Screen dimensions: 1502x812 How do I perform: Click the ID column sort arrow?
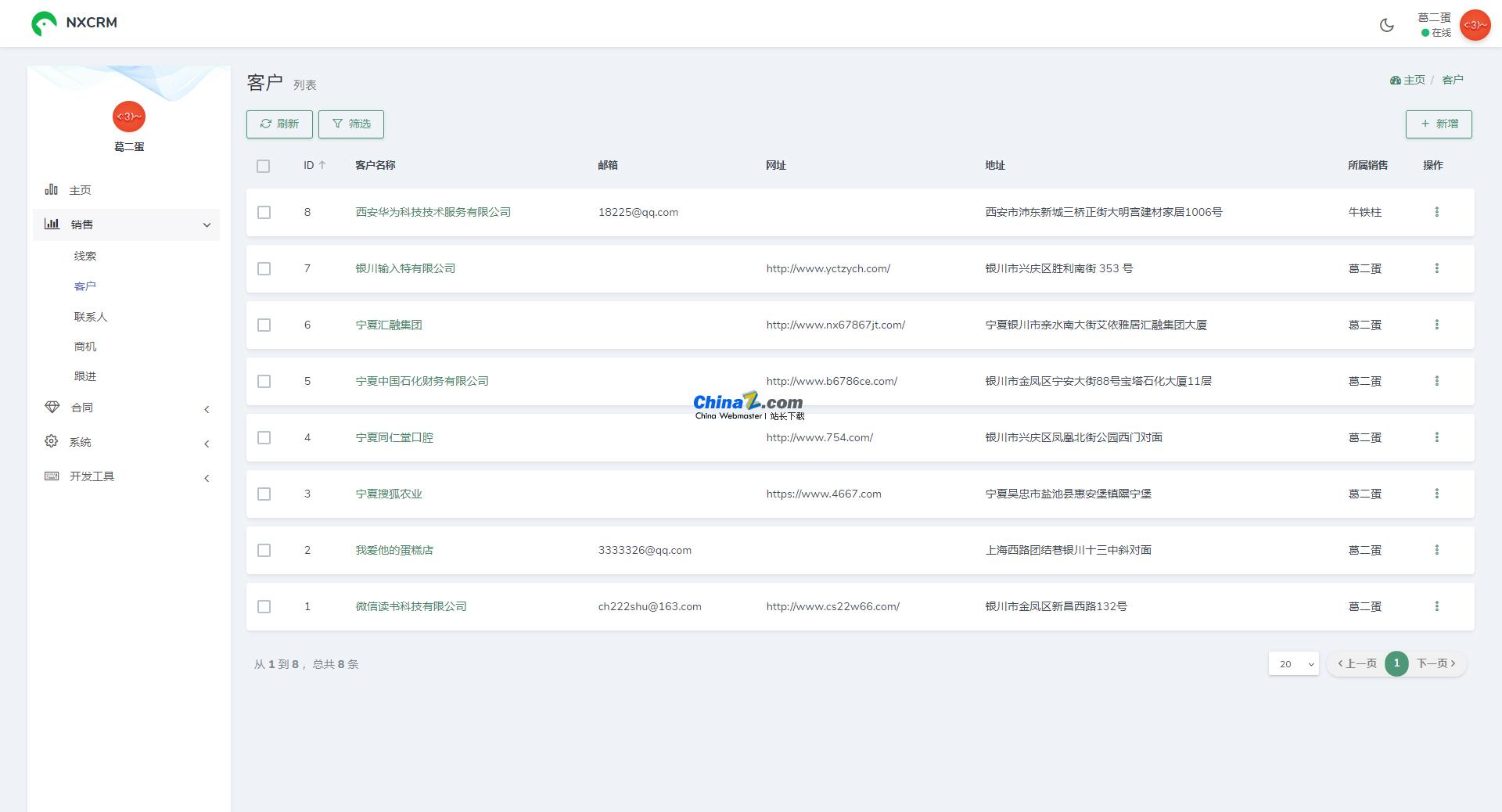click(x=322, y=165)
